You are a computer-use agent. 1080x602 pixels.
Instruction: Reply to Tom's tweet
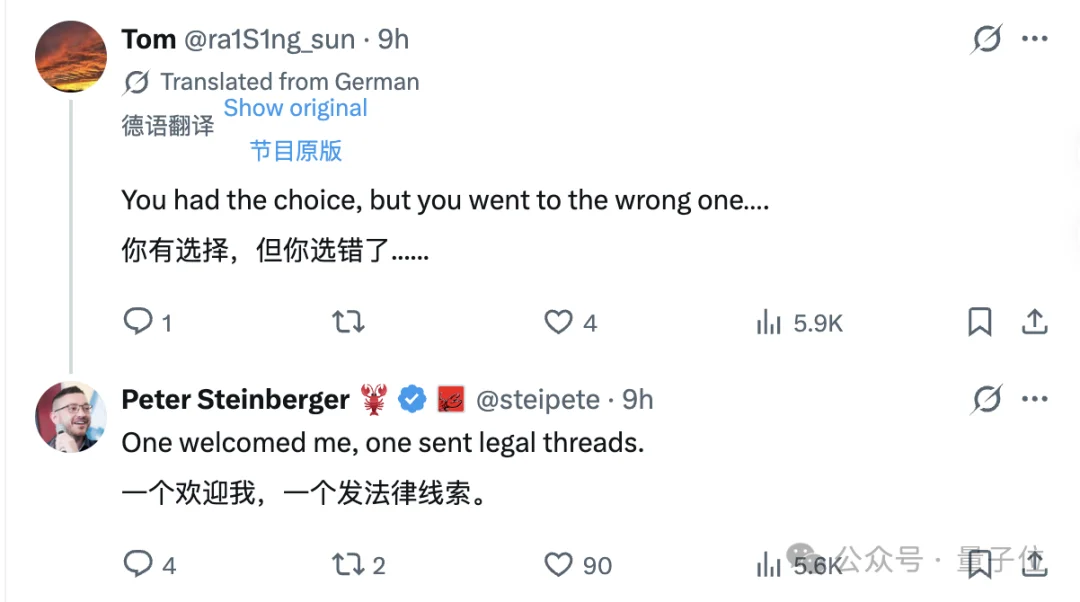(x=137, y=322)
